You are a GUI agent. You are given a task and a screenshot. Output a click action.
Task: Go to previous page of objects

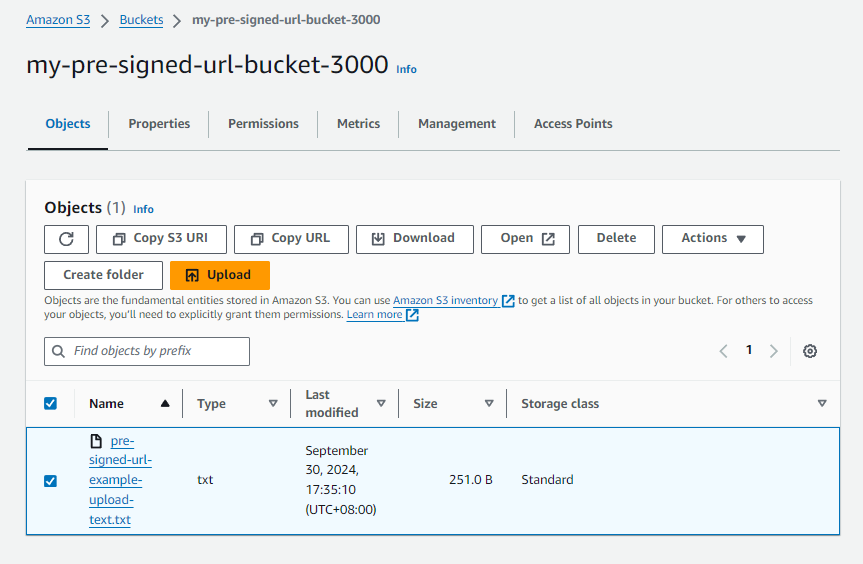724,351
